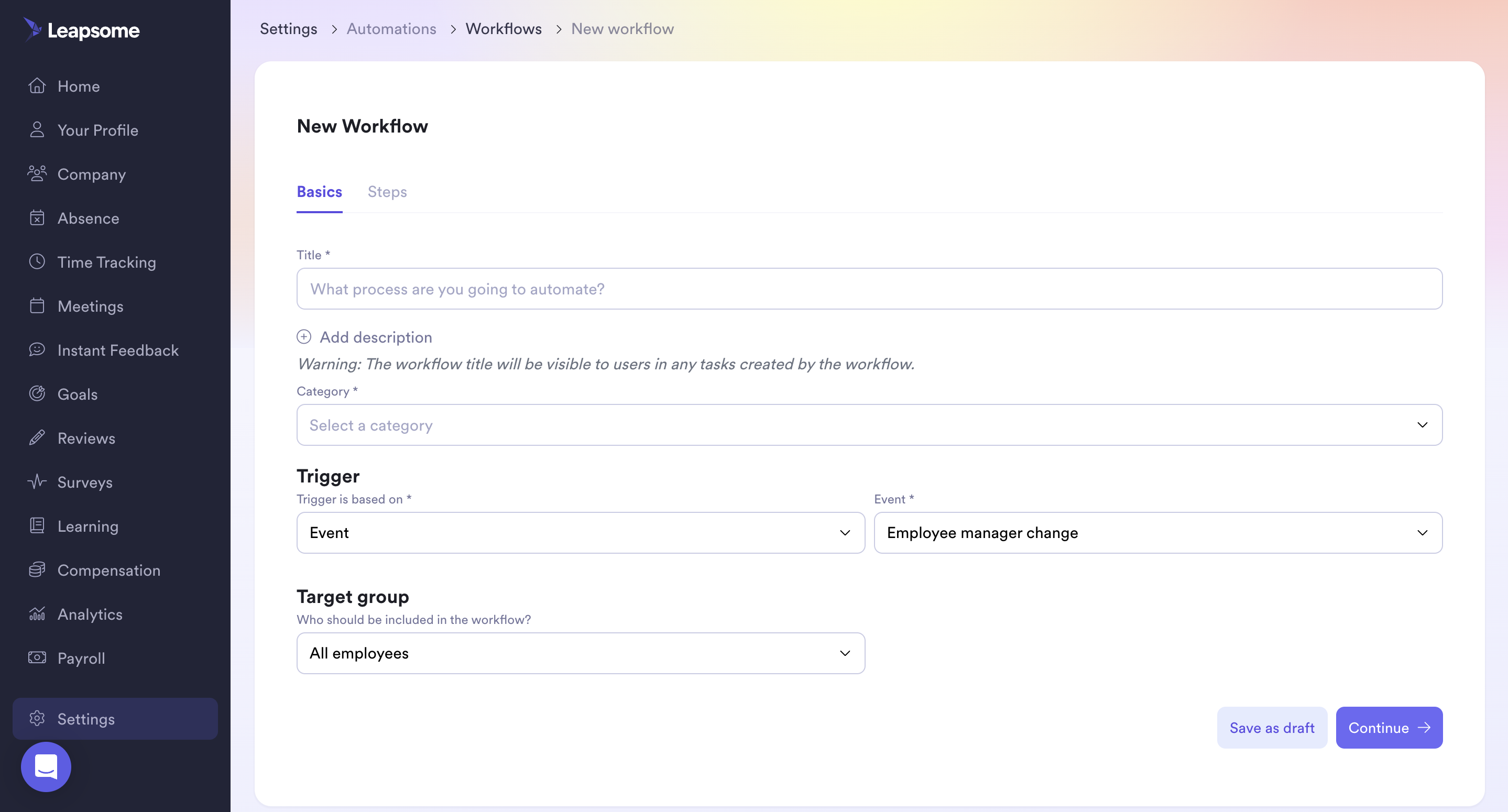Click the New workflow breadcrumb item

pyautogui.click(x=622, y=29)
